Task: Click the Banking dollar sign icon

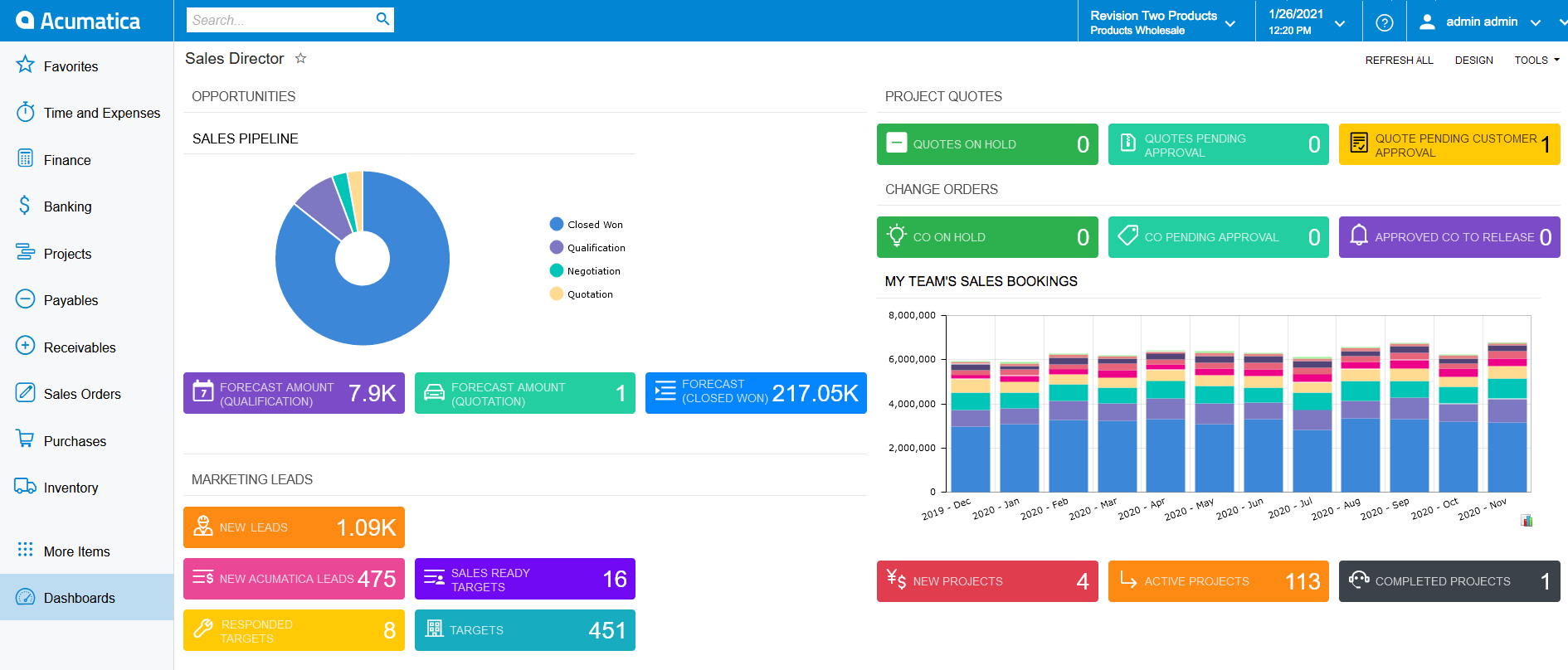Action: [x=25, y=205]
